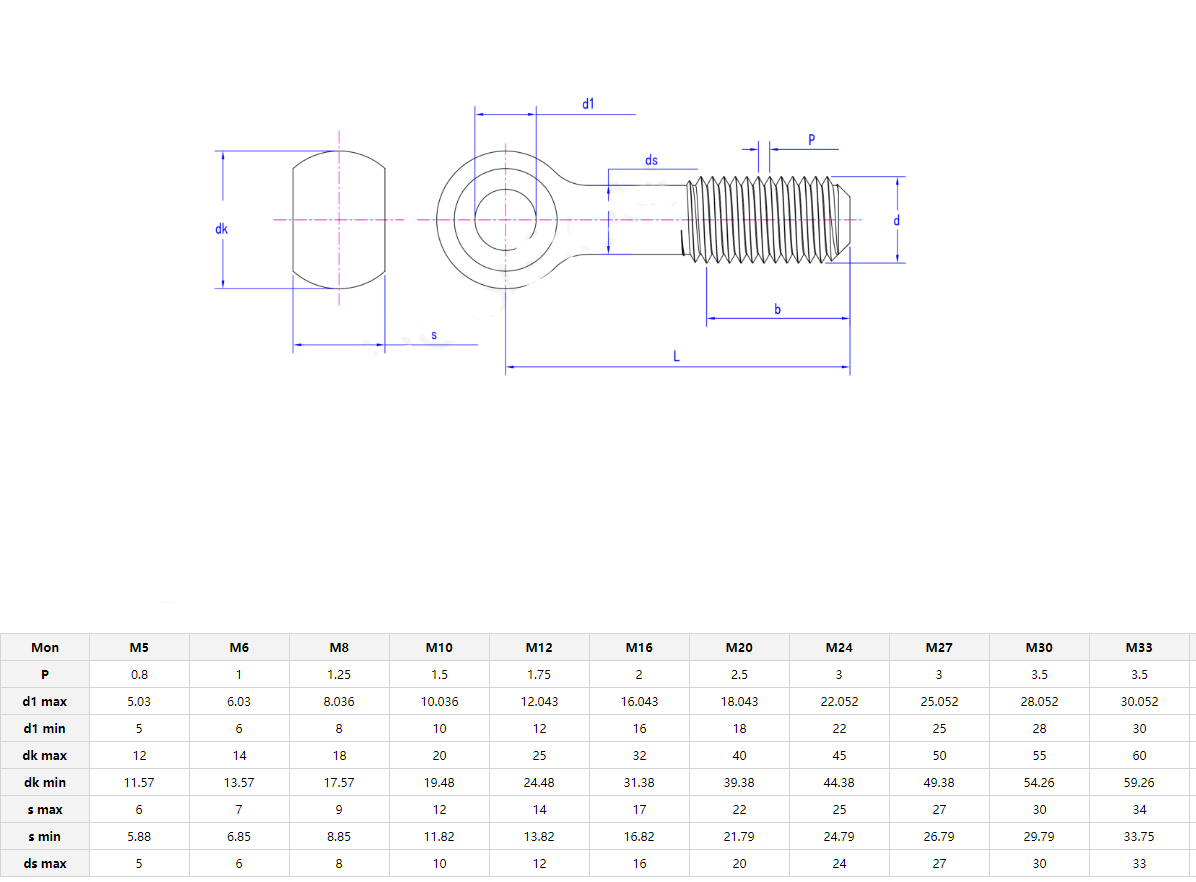The height and width of the screenshot is (882, 1196).
Task: Select the d1 max row label
Action: (x=45, y=701)
